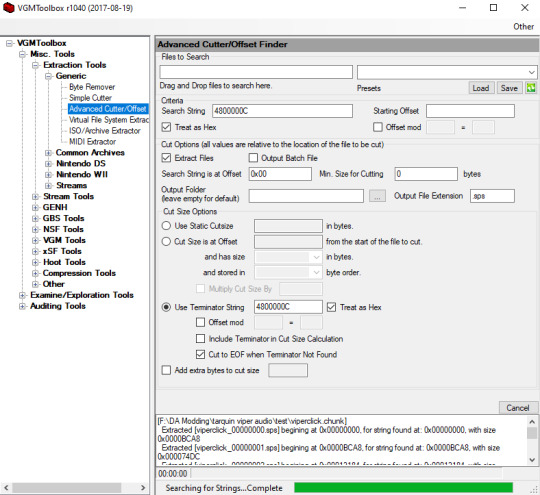This screenshot has width=540, height=495.
Task: Expand the Auditing Tools node
Action: [22, 306]
